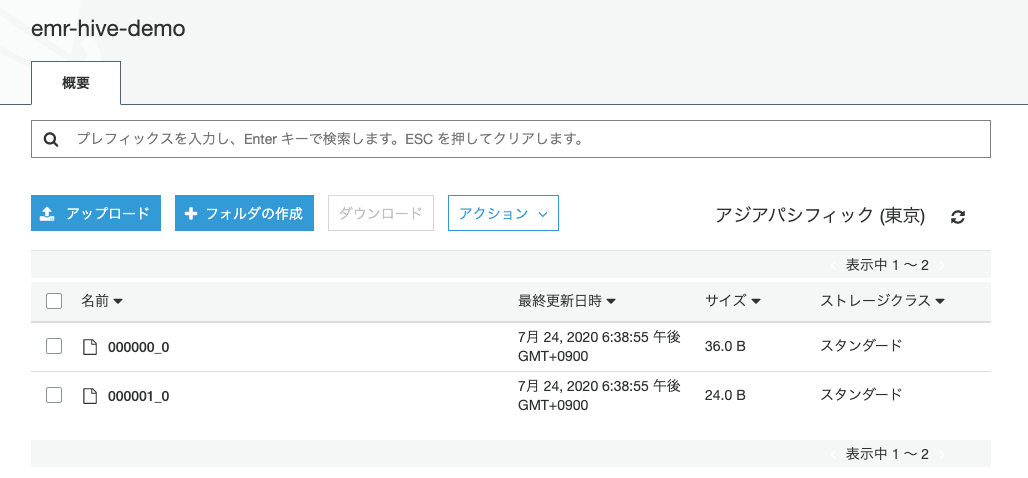Click the upload icon on the アップロード button
Viewport: 1028px width, 478px height.
(x=48, y=214)
